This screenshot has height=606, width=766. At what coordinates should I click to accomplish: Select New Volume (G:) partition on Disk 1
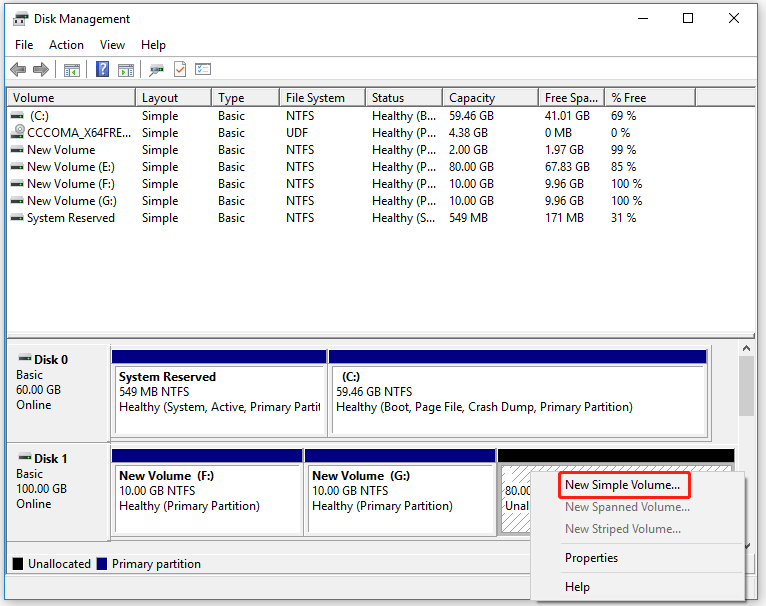coord(400,492)
